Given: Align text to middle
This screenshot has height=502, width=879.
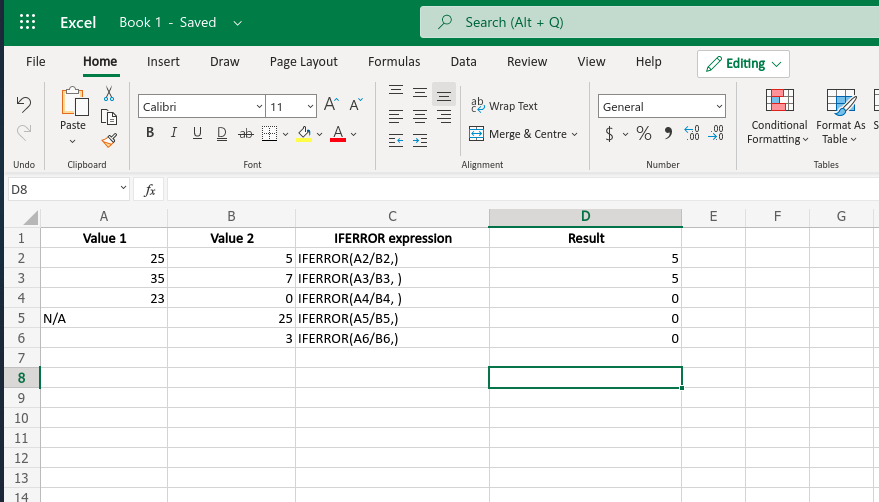Looking at the screenshot, I should click(x=419, y=93).
